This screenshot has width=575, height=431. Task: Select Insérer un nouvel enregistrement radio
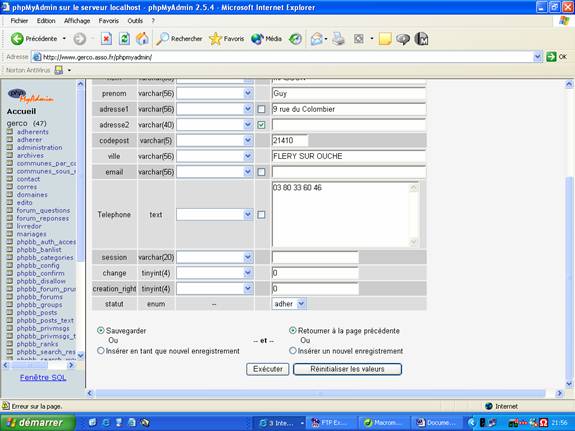[293, 351]
